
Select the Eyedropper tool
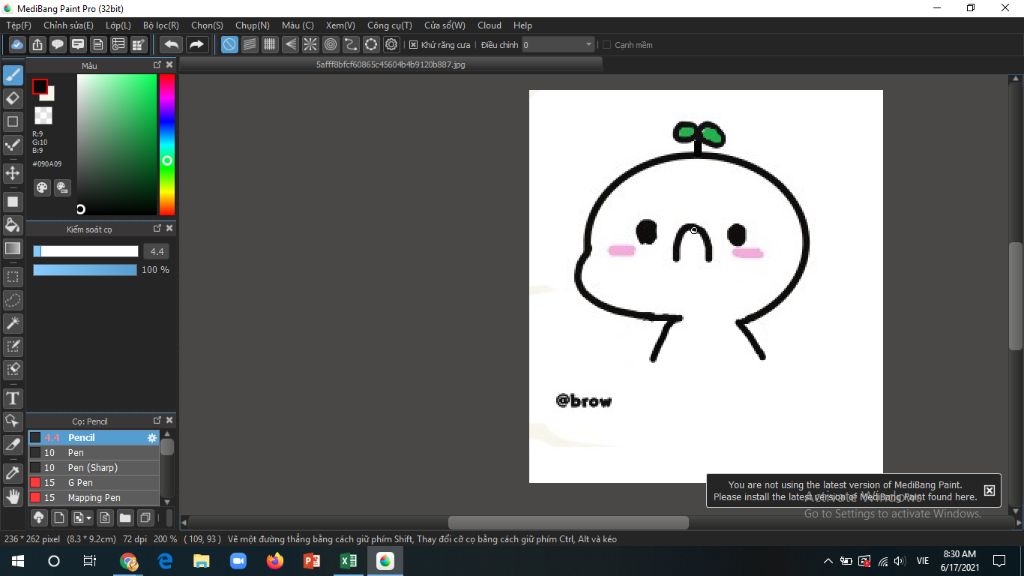pos(12,473)
